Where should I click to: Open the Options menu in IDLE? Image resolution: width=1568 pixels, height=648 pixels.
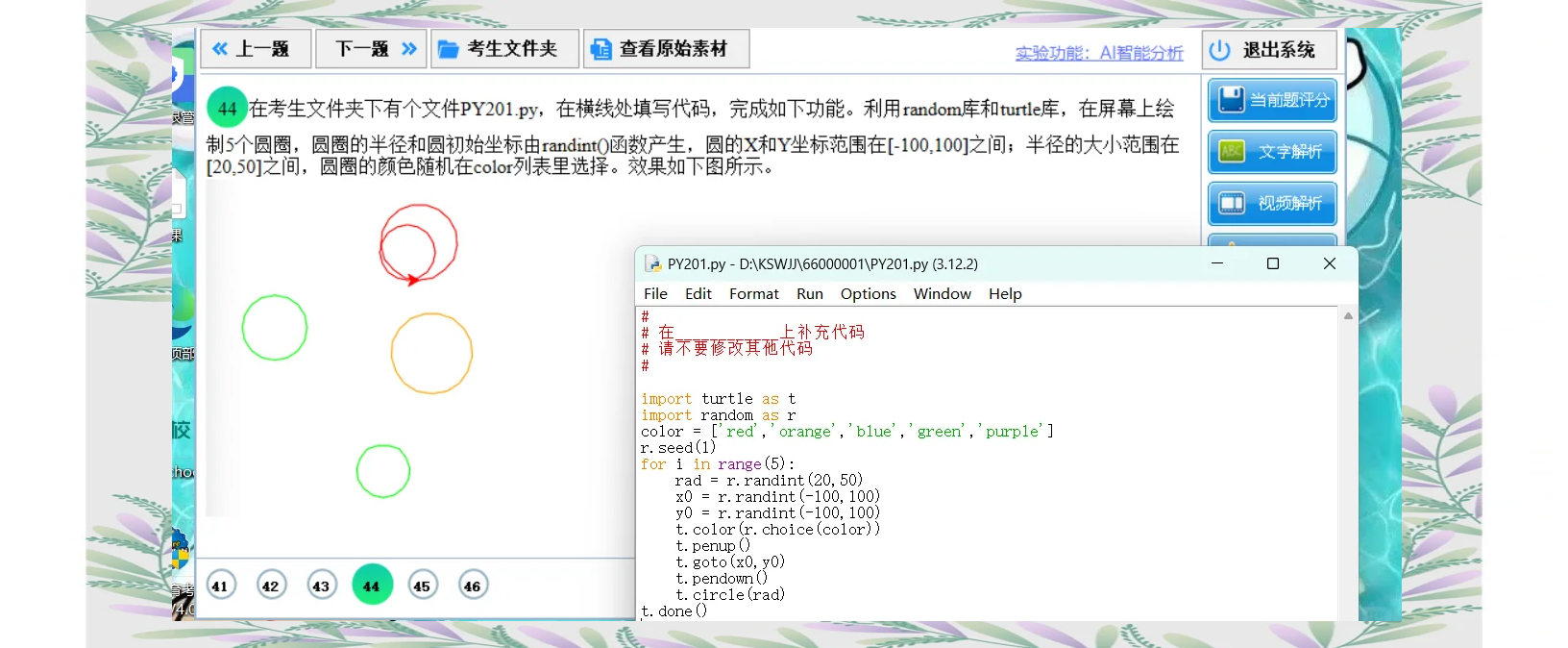tap(869, 294)
